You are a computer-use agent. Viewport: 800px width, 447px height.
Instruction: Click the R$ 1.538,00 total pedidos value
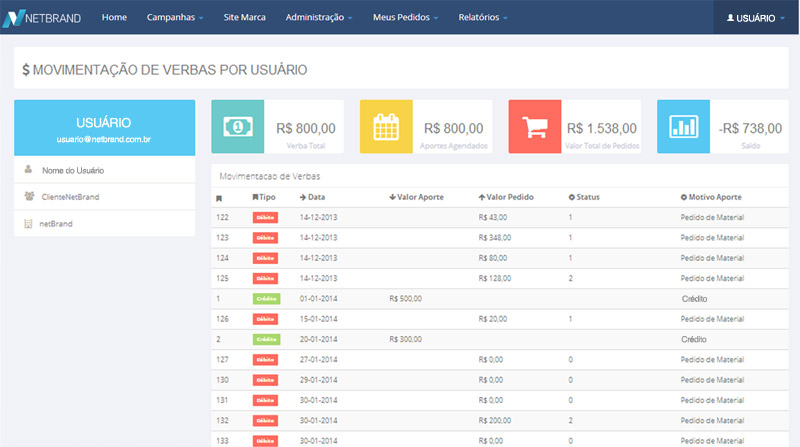(x=602, y=128)
